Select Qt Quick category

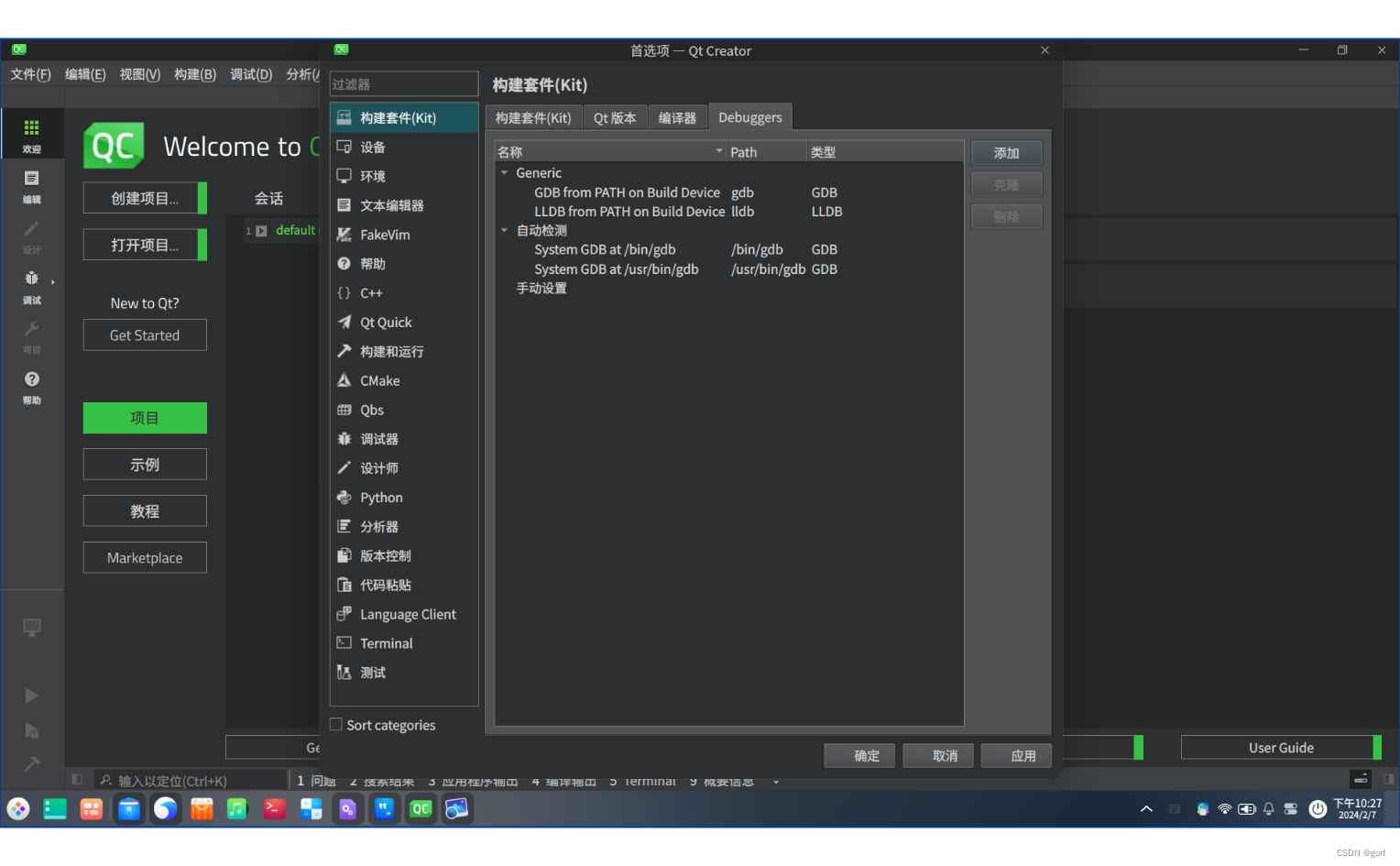click(404, 323)
